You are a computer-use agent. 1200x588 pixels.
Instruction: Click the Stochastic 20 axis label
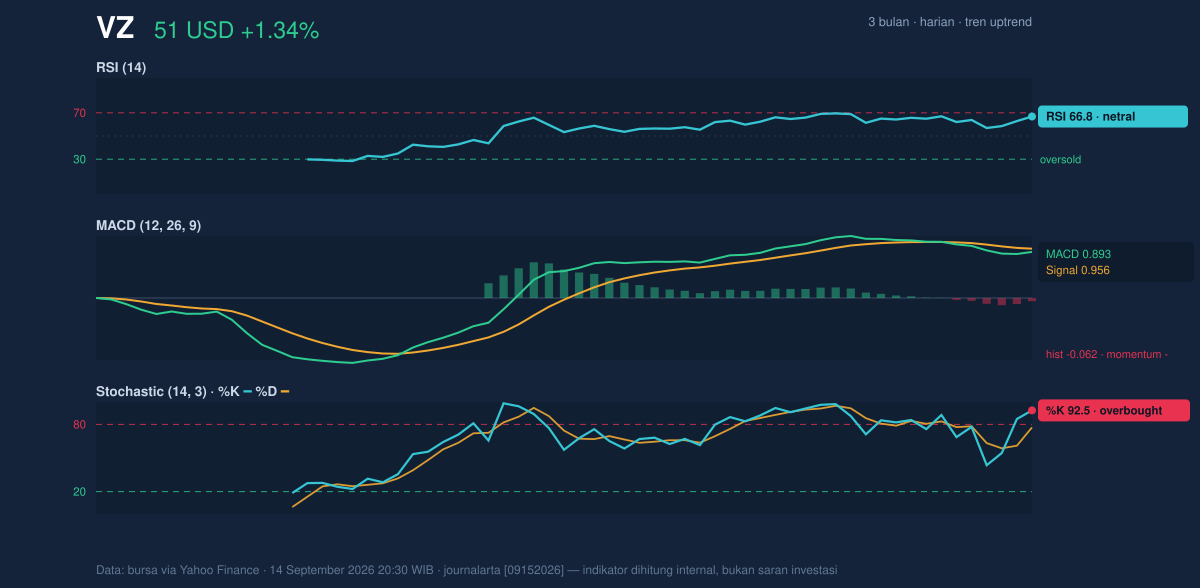click(79, 492)
